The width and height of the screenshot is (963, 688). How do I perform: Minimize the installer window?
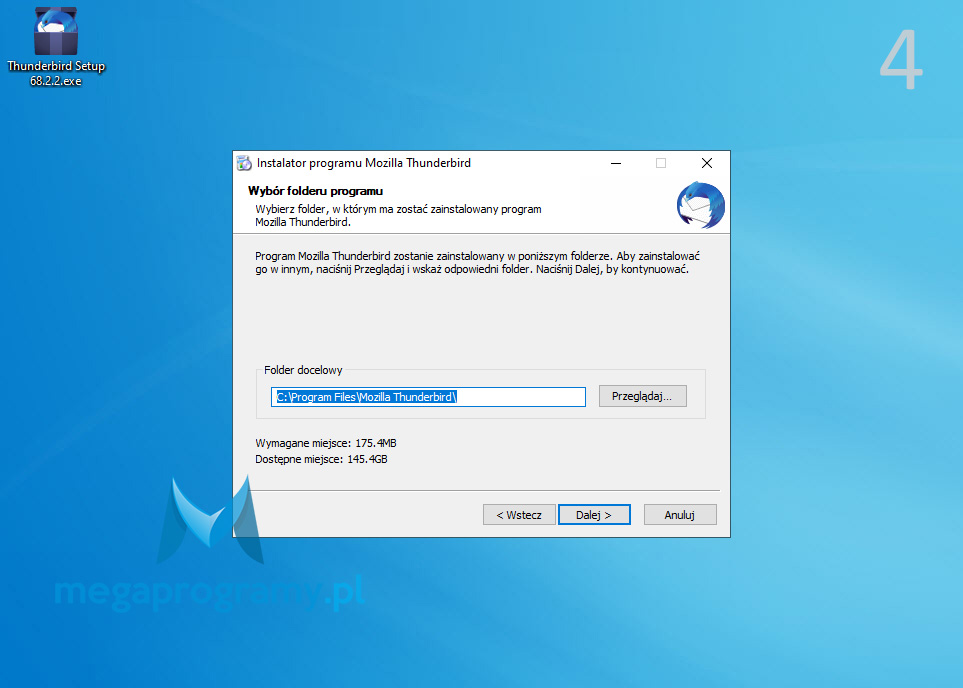click(616, 163)
